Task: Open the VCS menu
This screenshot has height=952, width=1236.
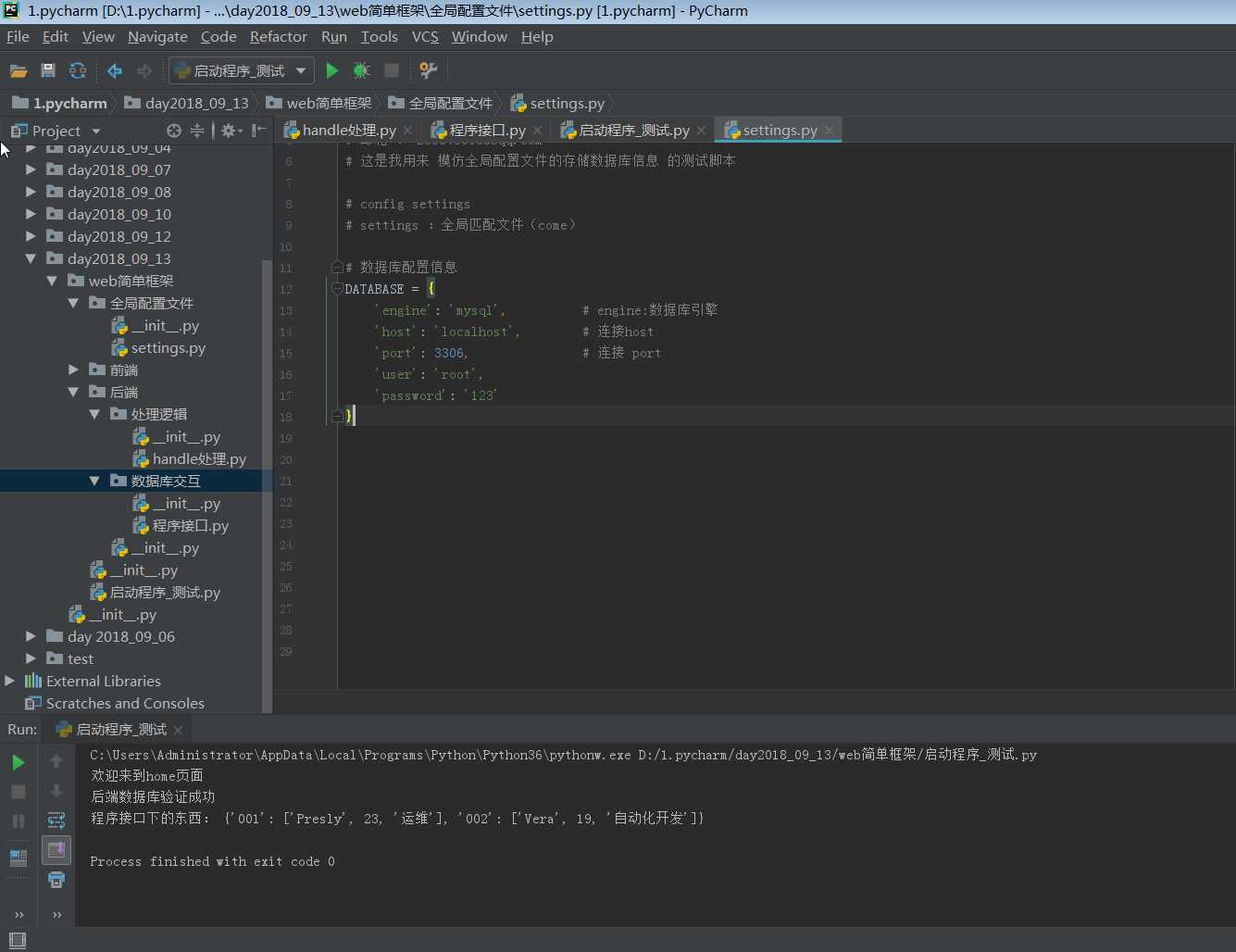Action: click(x=425, y=36)
